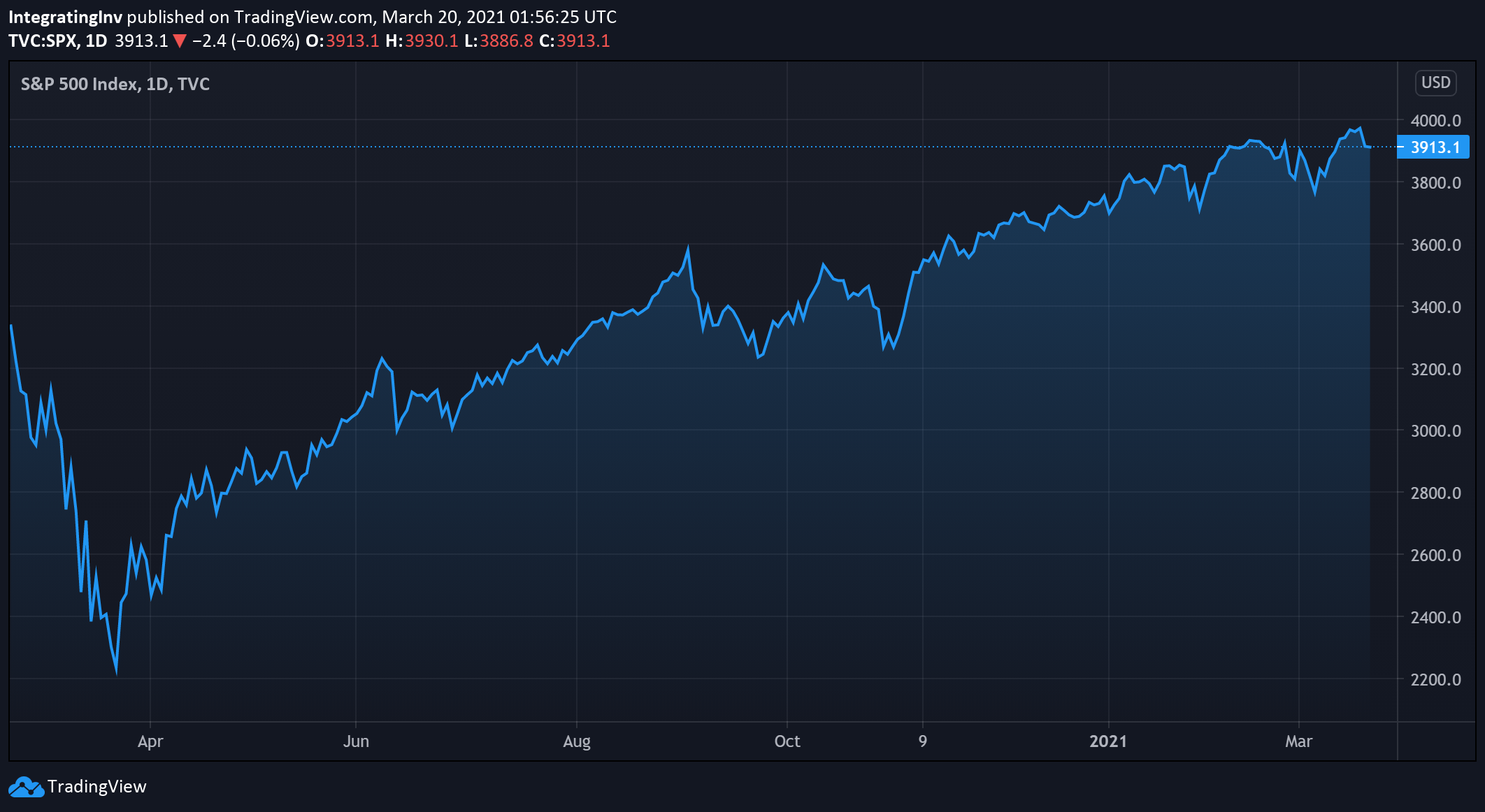Click the 2021 marker on time axis
The image size is (1485, 812).
[x=1108, y=741]
